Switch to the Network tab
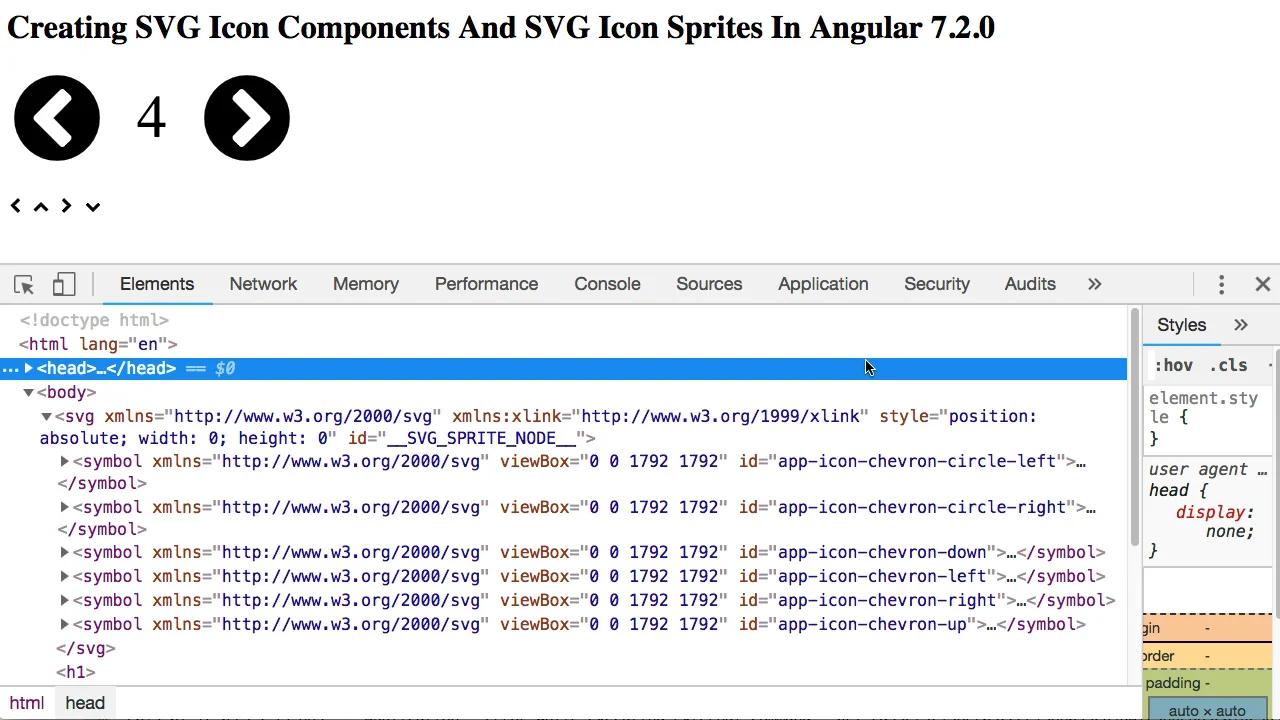 coord(263,285)
